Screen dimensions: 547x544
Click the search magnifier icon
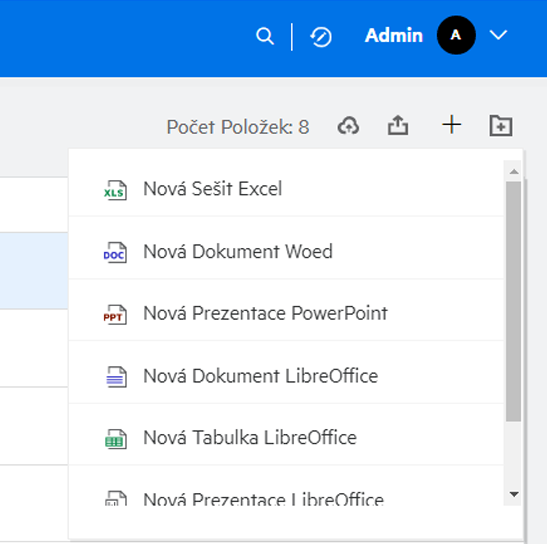(265, 36)
